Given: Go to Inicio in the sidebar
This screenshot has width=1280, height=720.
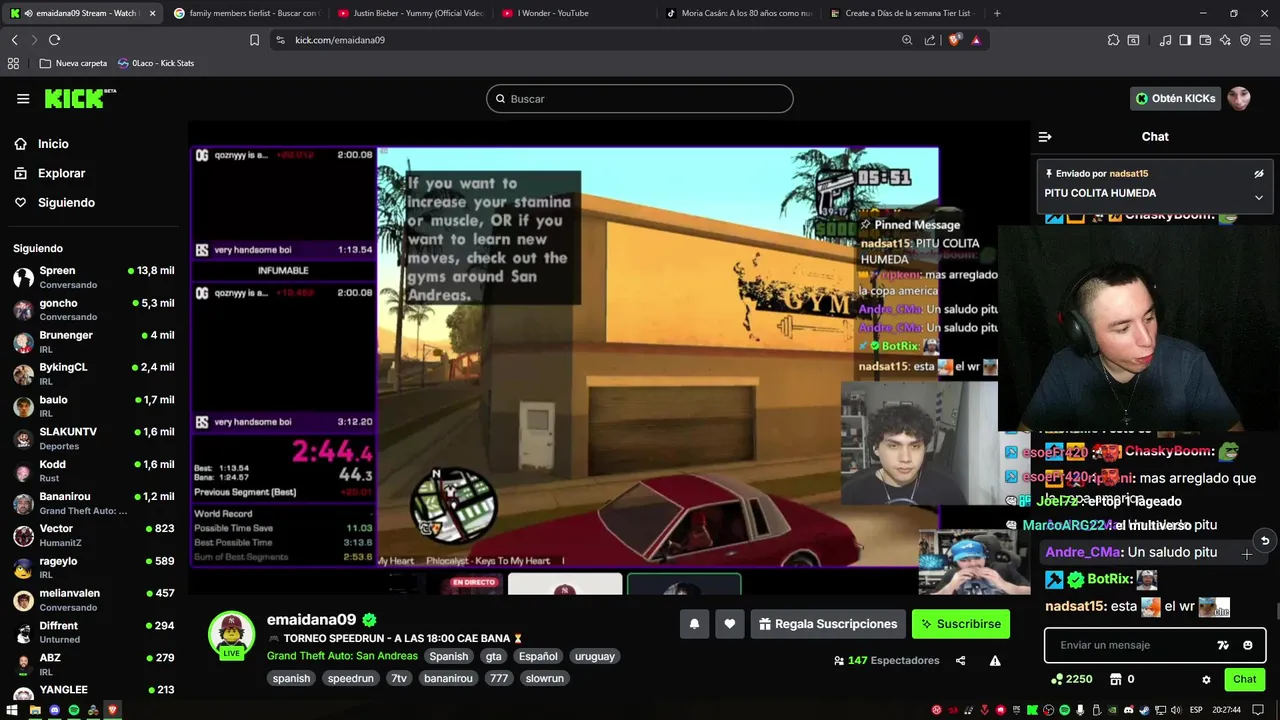Looking at the screenshot, I should pos(54,144).
